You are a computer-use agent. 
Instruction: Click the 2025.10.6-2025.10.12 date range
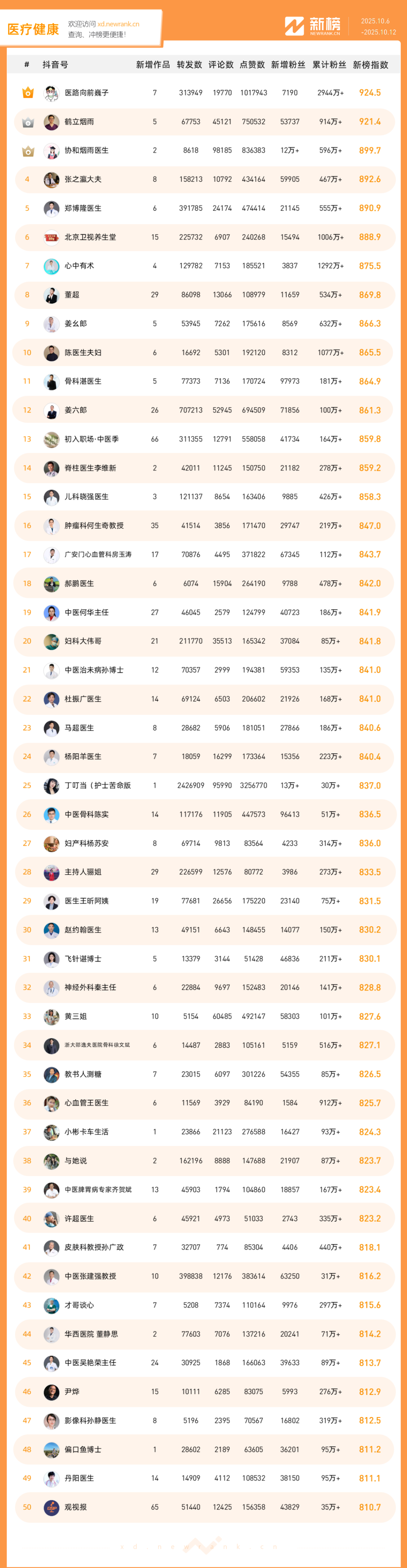click(x=378, y=27)
